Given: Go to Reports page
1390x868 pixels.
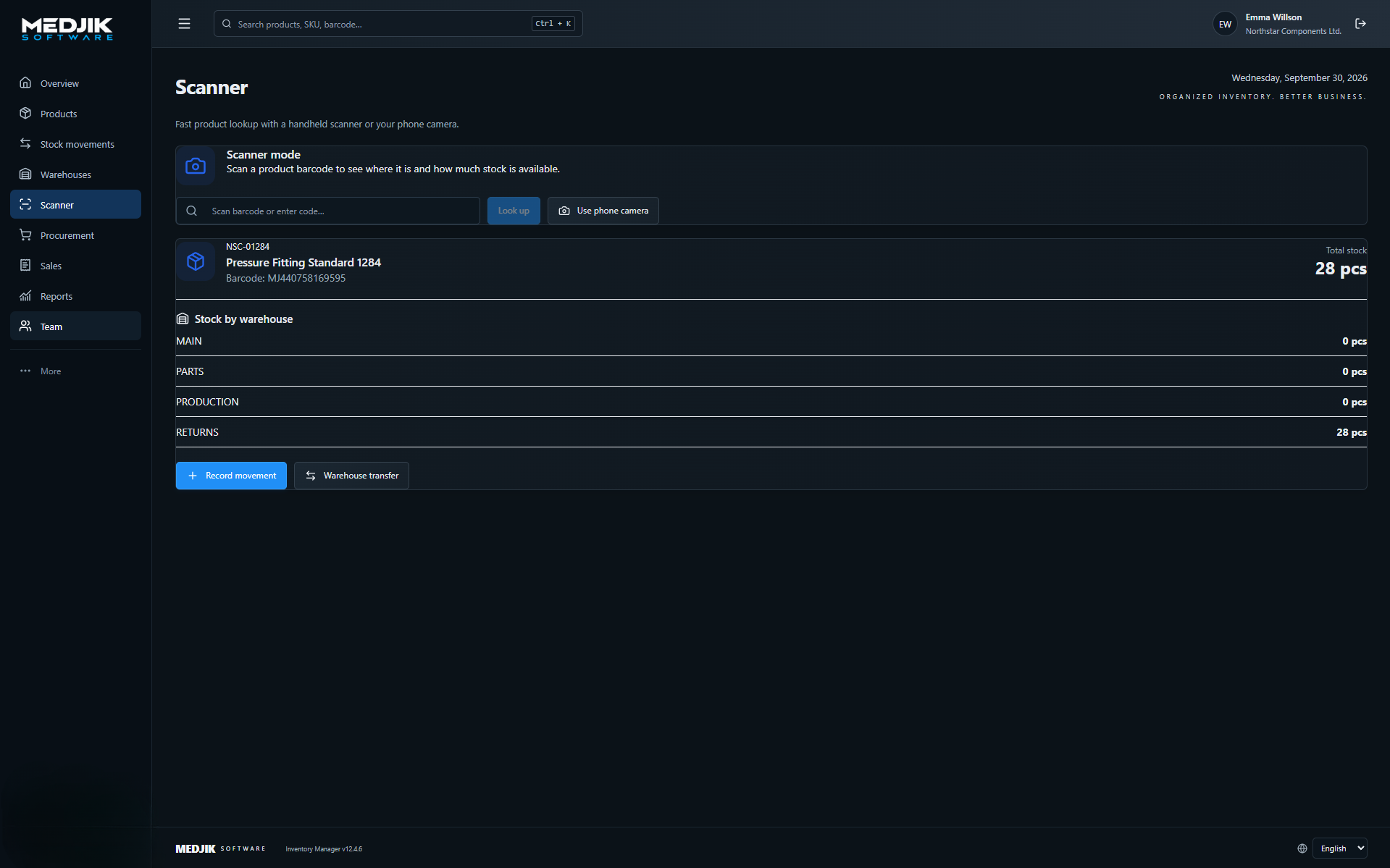Looking at the screenshot, I should [75, 296].
